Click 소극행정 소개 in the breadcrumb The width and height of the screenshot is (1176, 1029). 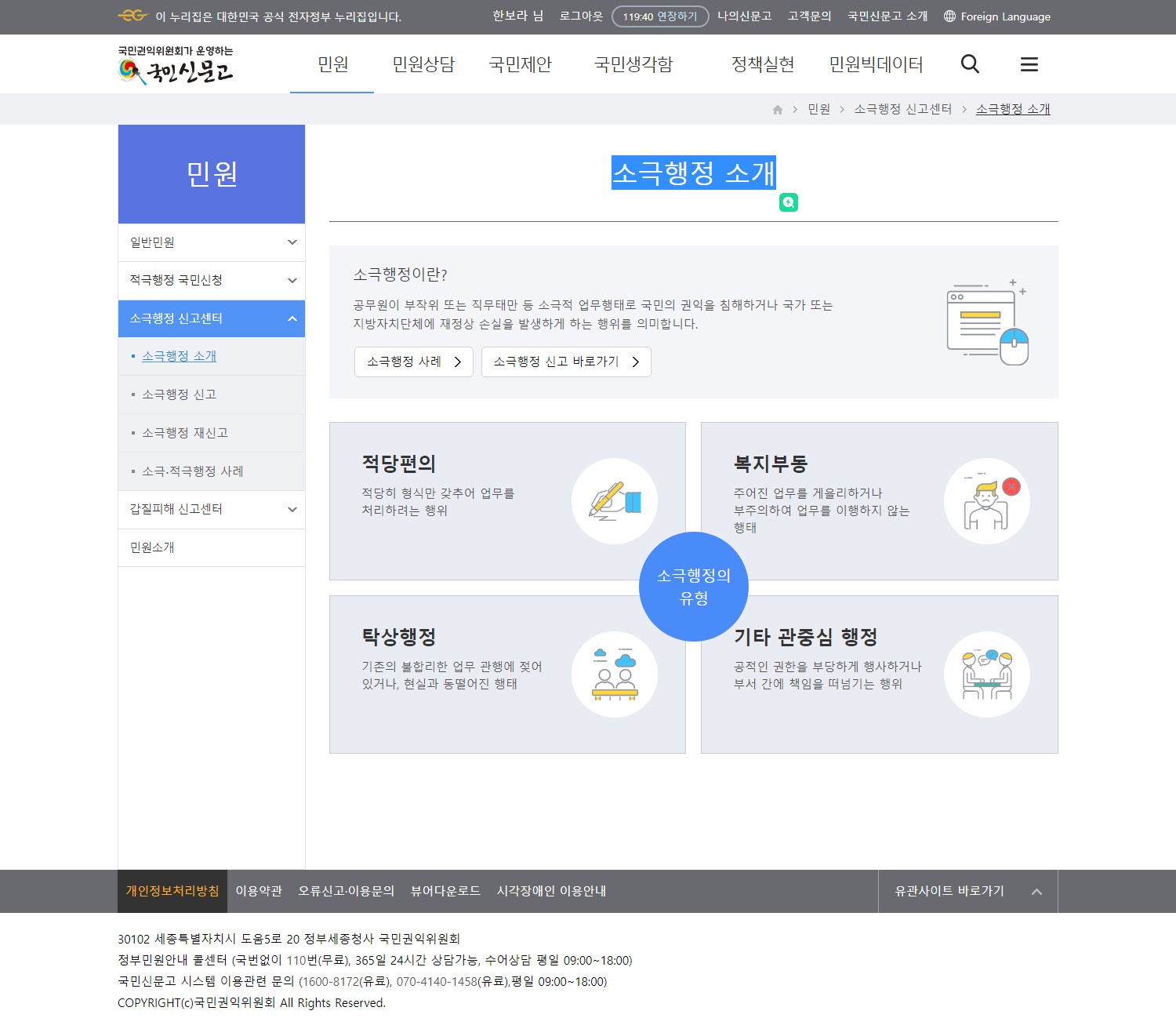1013,109
